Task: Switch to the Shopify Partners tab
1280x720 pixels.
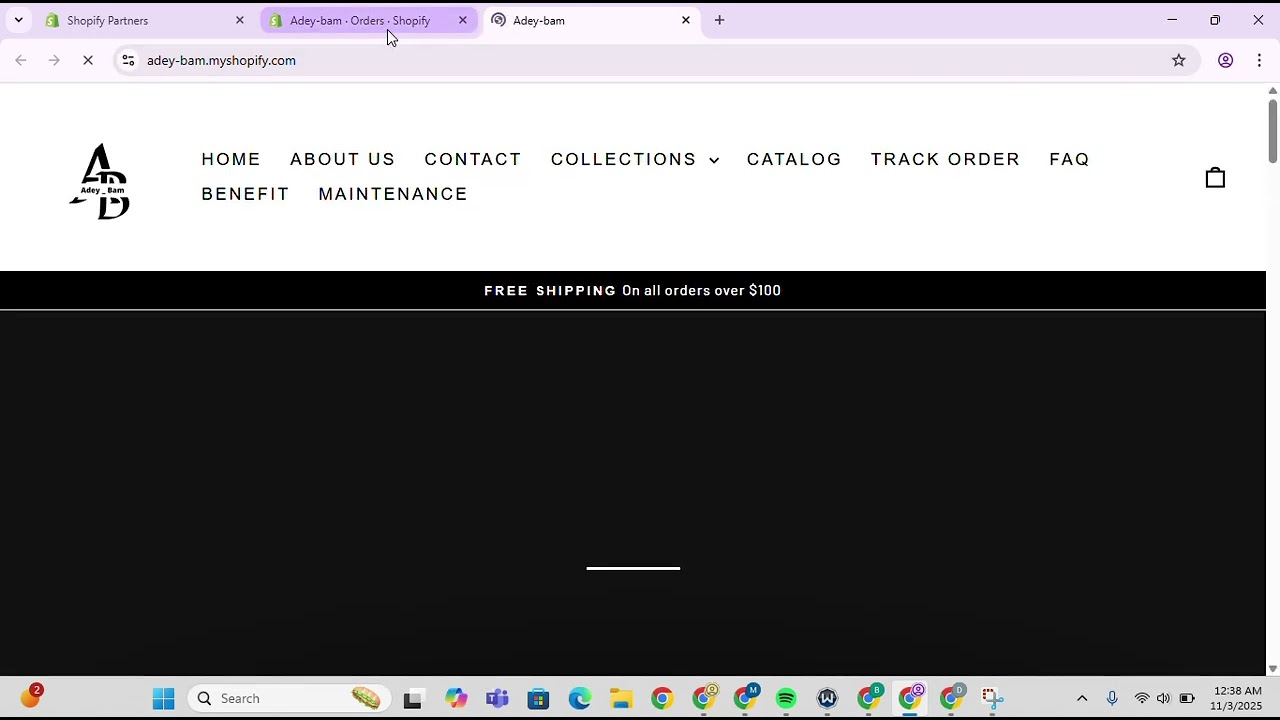Action: click(143, 20)
